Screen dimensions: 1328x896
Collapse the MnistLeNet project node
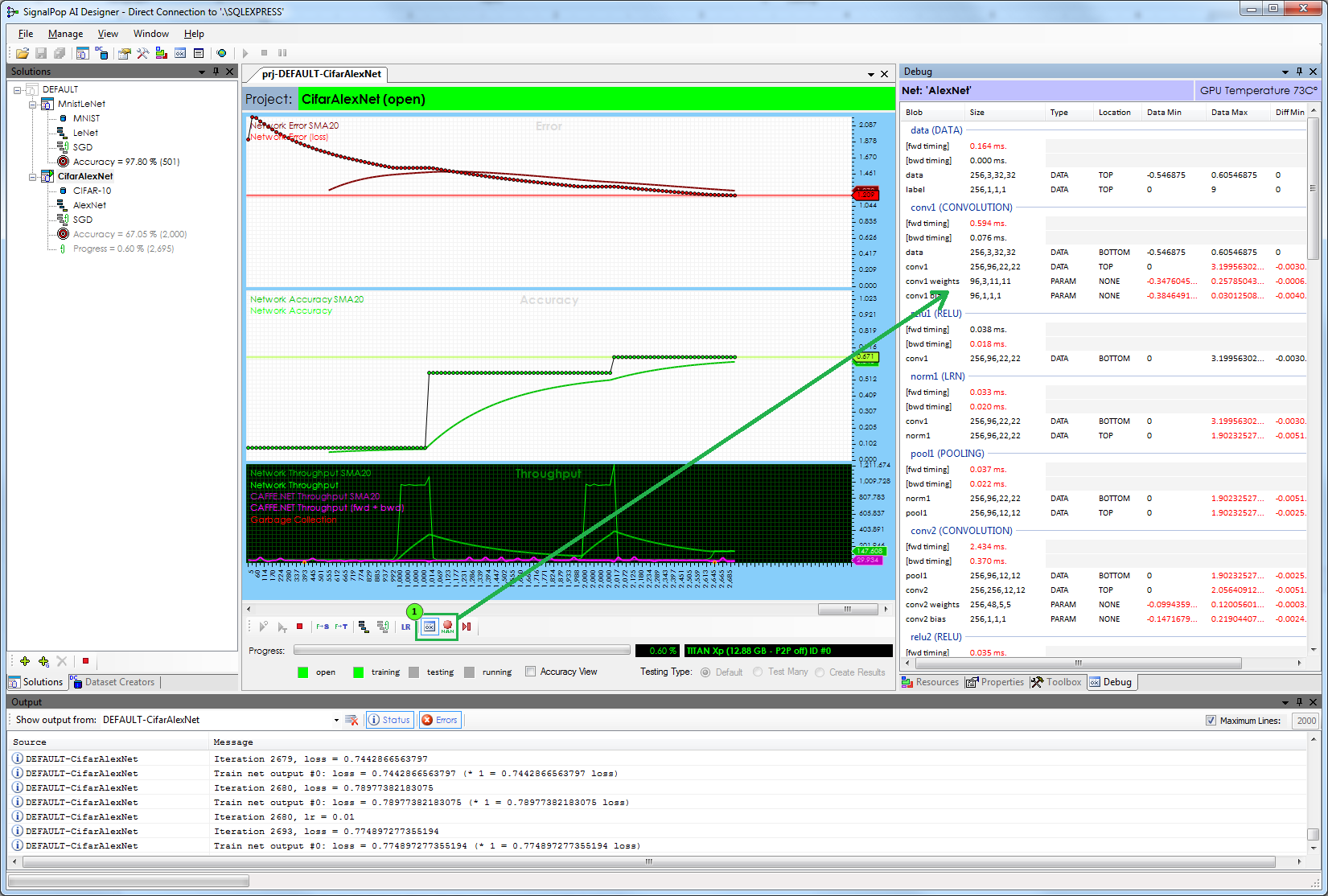[33, 104]
